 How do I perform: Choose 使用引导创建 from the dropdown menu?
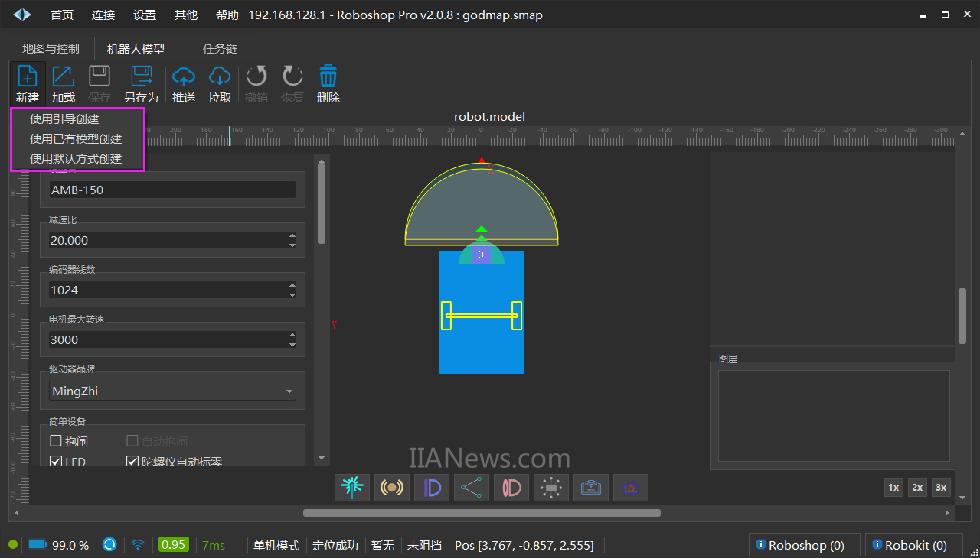[x=65, y=120]
